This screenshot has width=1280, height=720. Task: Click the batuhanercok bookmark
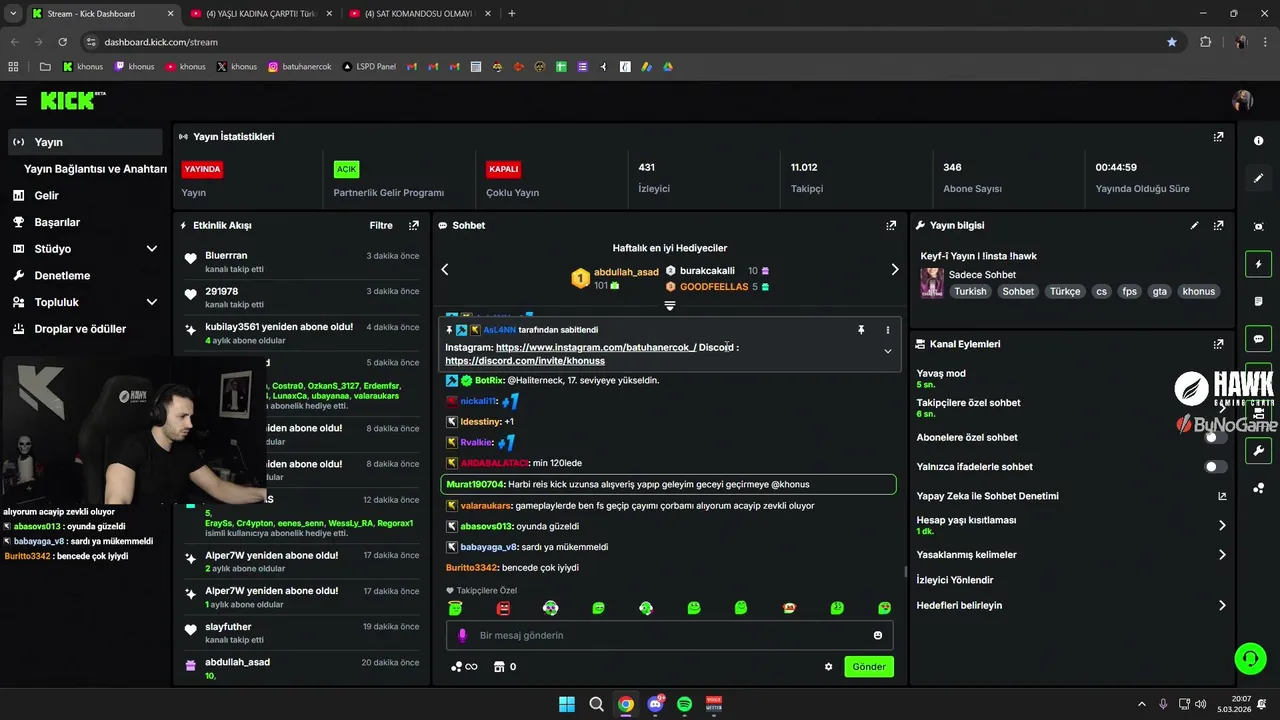click(299, 67)
